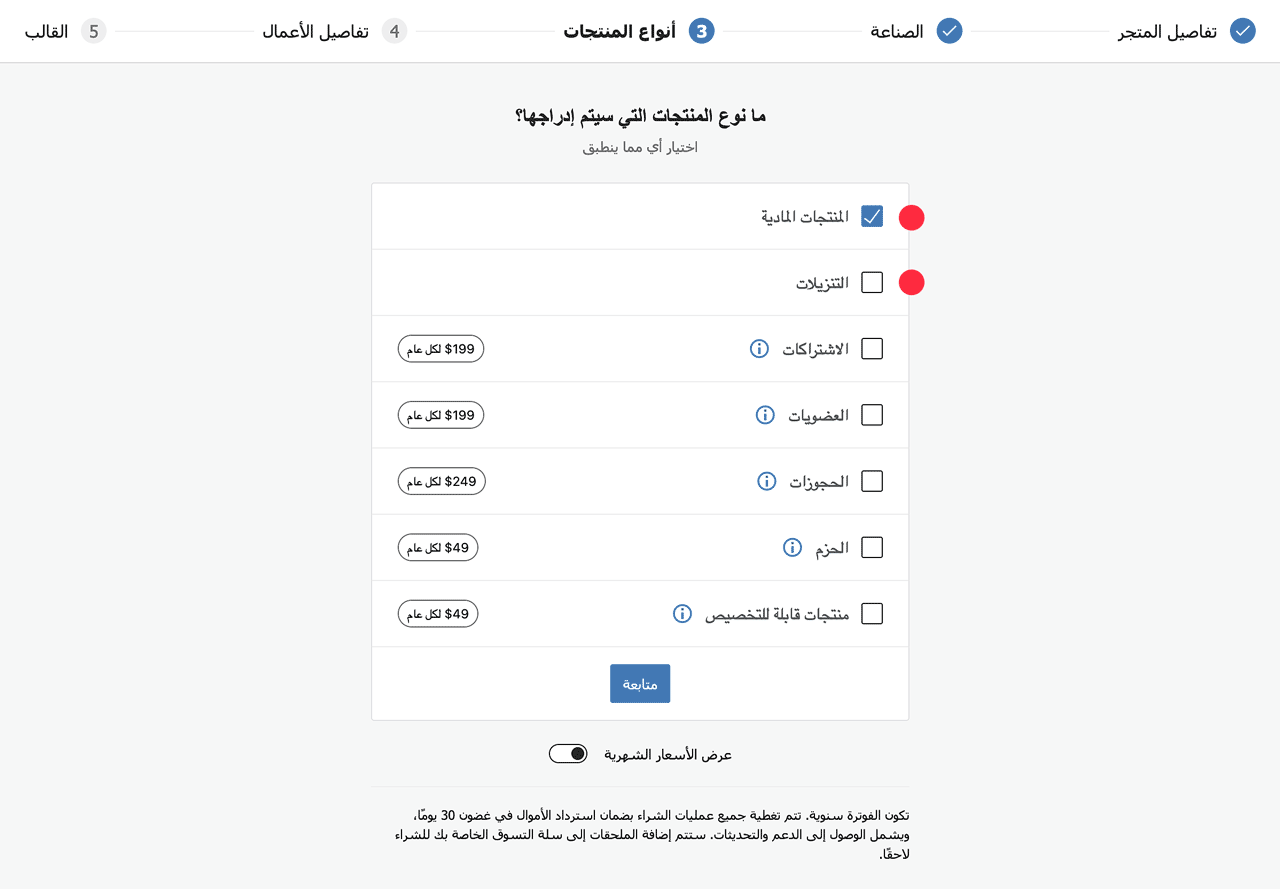Viewport: 1280px width, 889px height.
Task: Open the info tooltip for الحجوزات
Action: pyautogui.click(x=767, y=481)
